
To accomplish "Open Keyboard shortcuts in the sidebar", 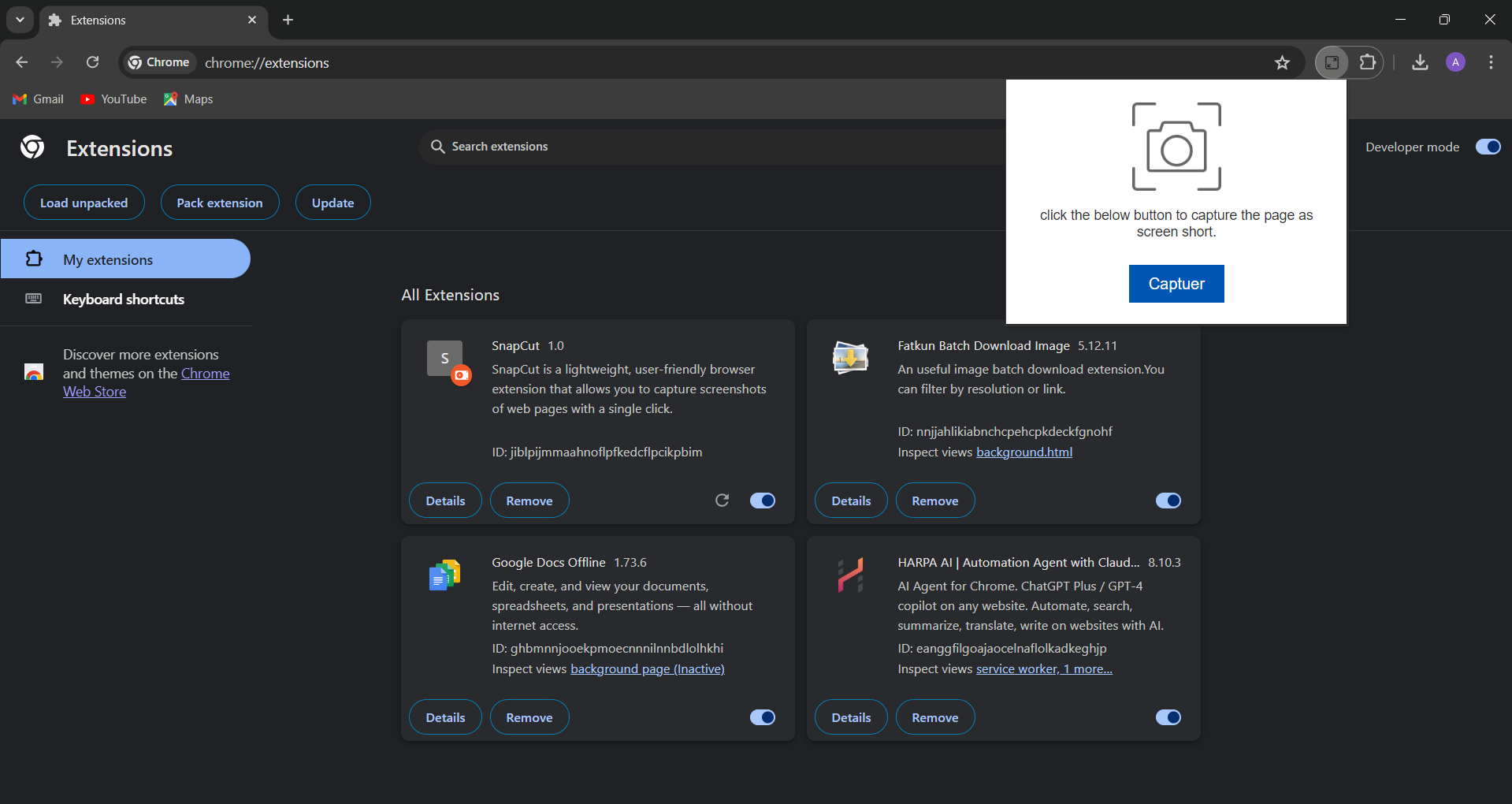I will 125,299.
